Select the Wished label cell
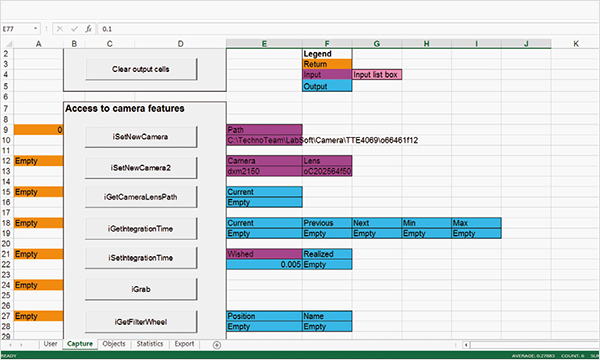Viewport: 600px width, 360px height. click(x=264, y=254)
